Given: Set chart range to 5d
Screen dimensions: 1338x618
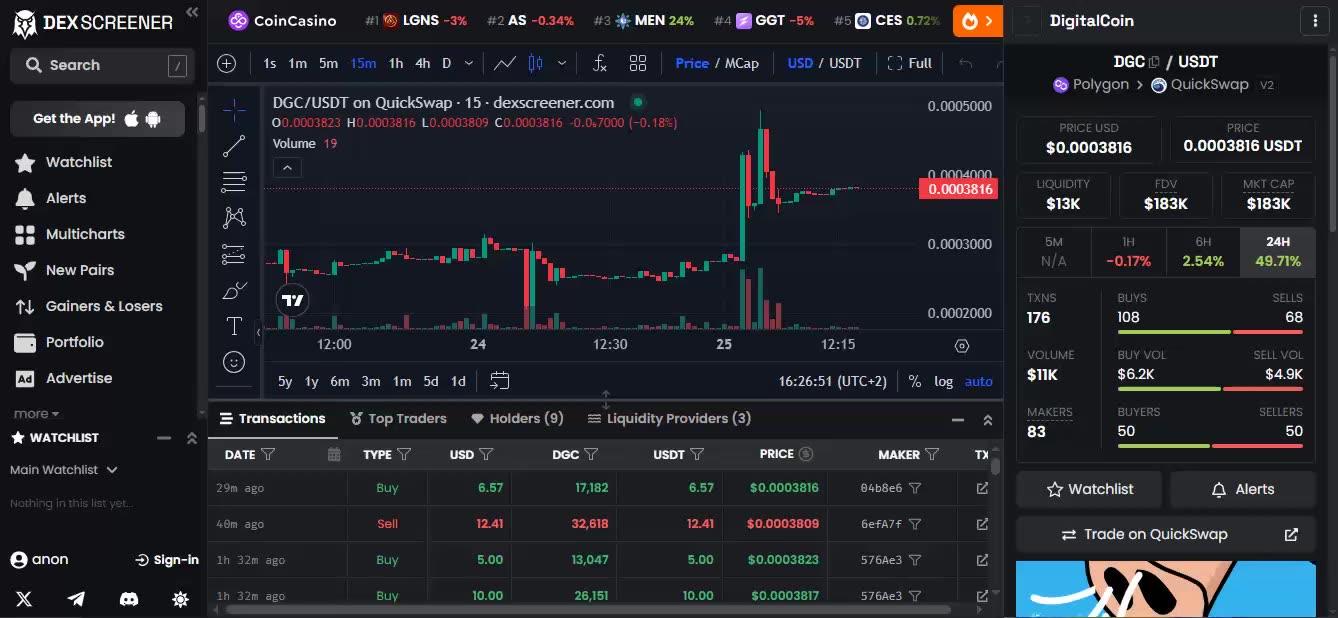Looking at the screenshot, I should tap(431, 381).
